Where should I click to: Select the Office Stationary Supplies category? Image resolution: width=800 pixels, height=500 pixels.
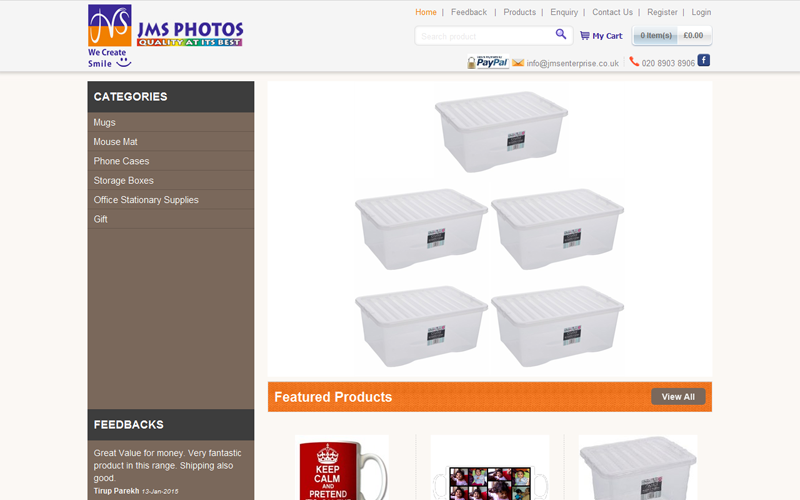pos(171,200)
